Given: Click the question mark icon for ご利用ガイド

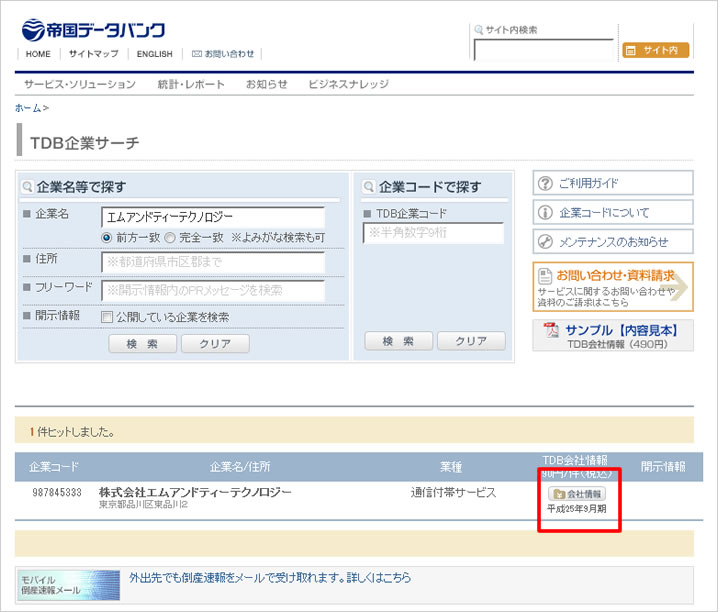Looking at the screenshot, I should [x=545, y=184].
